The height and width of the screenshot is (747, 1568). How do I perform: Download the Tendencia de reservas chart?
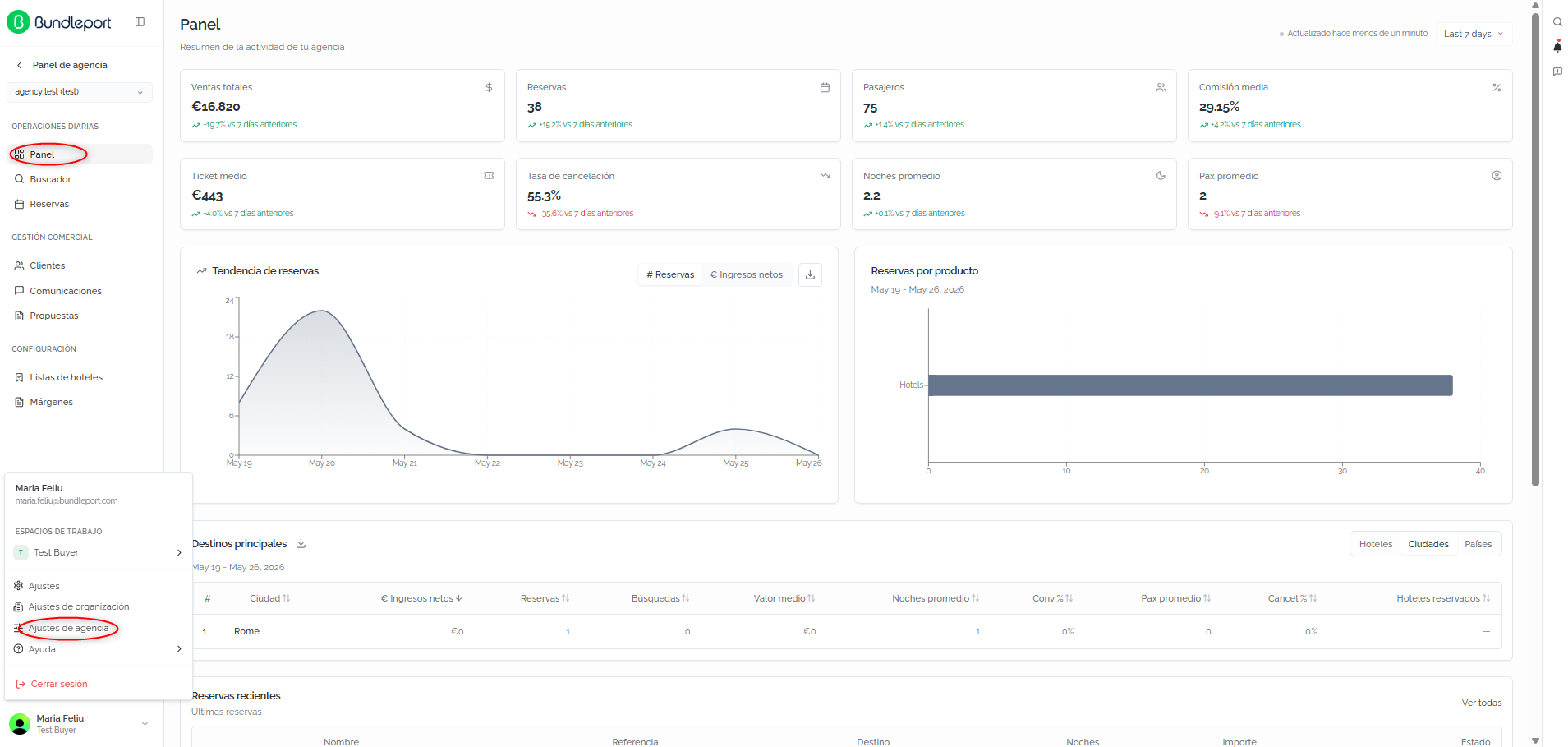pos(810,274)
